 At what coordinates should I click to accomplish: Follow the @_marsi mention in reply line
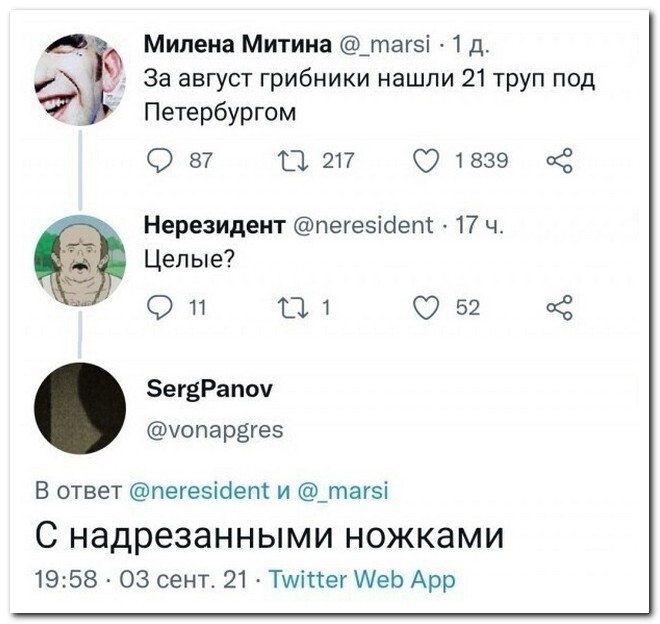tap(343, 491)
